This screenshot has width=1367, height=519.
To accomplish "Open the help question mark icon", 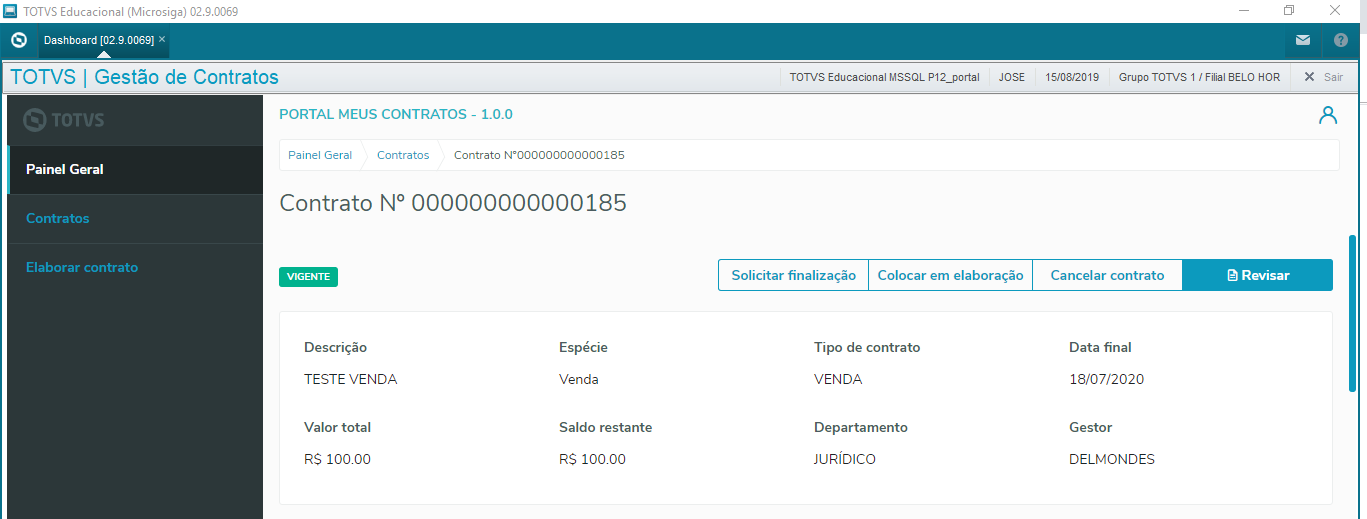I will [x=1341, y=41].
